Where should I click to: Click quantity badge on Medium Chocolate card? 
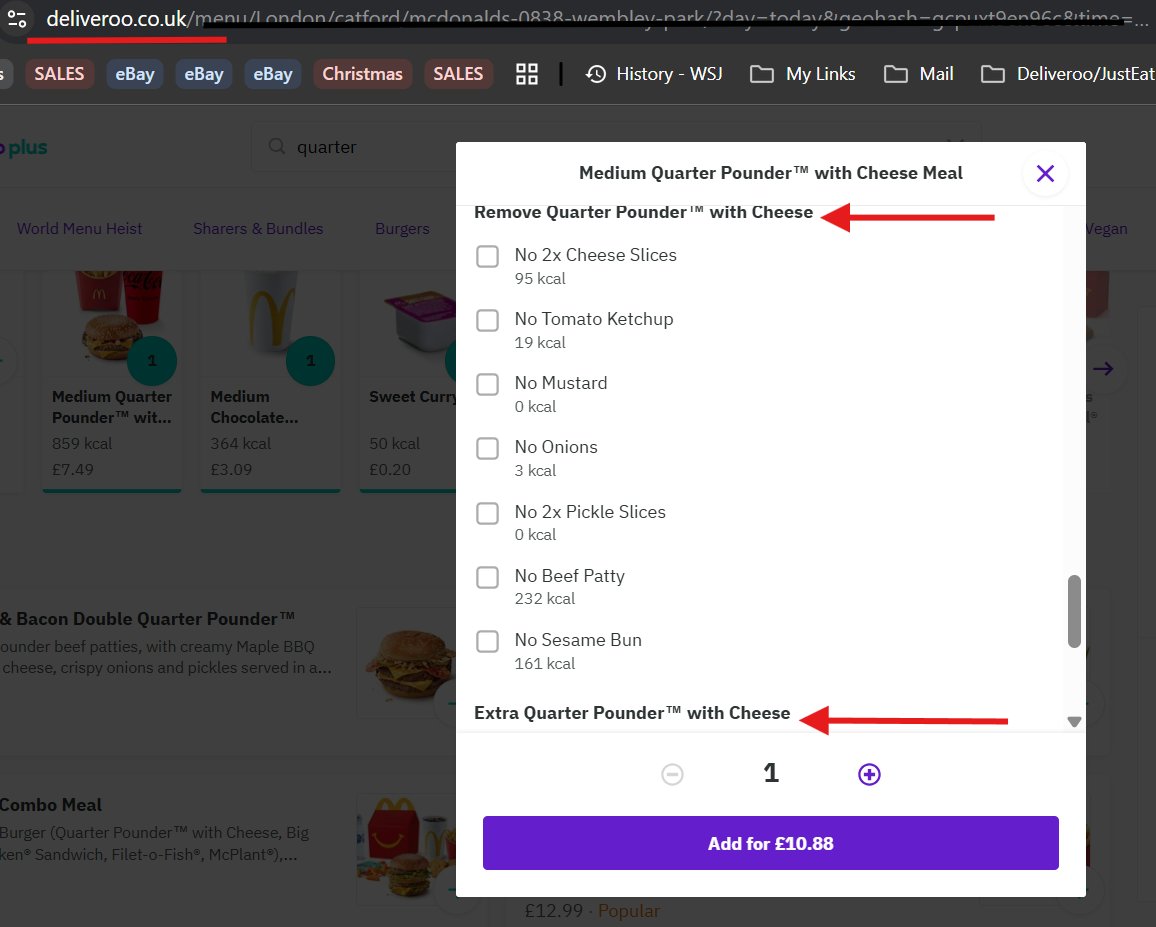(x=310, y=361)
